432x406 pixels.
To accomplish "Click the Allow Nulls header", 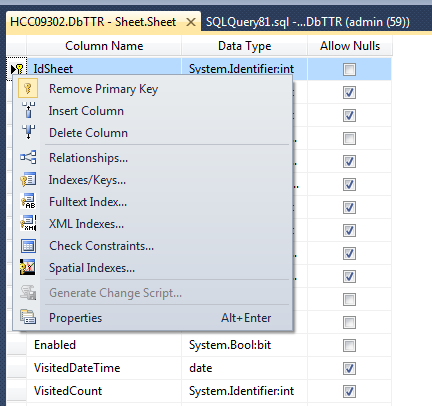I will click(350, 46).
